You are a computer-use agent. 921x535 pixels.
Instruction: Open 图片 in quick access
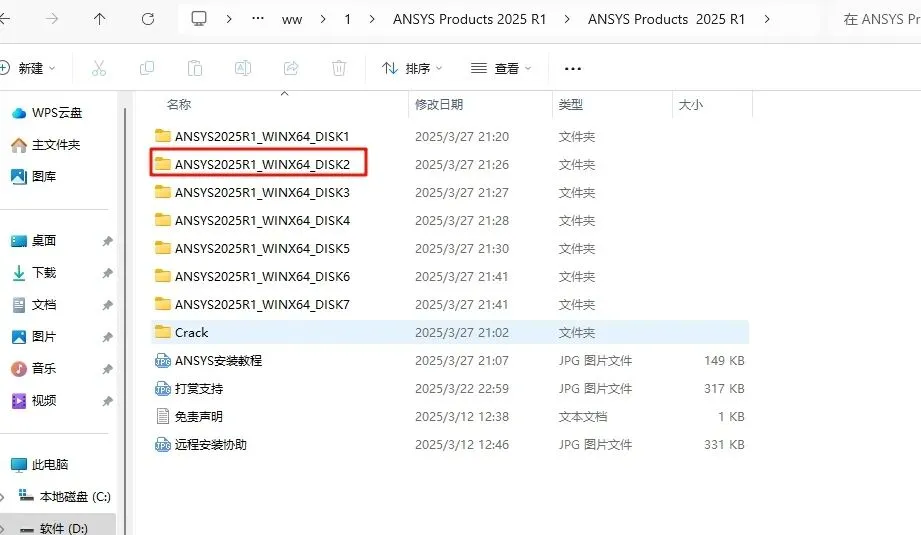[x=34, y=337]
